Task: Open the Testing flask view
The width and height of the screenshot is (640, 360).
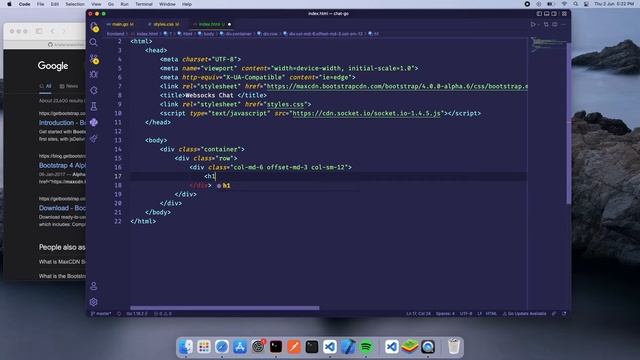Action: (x=93, y=107)
